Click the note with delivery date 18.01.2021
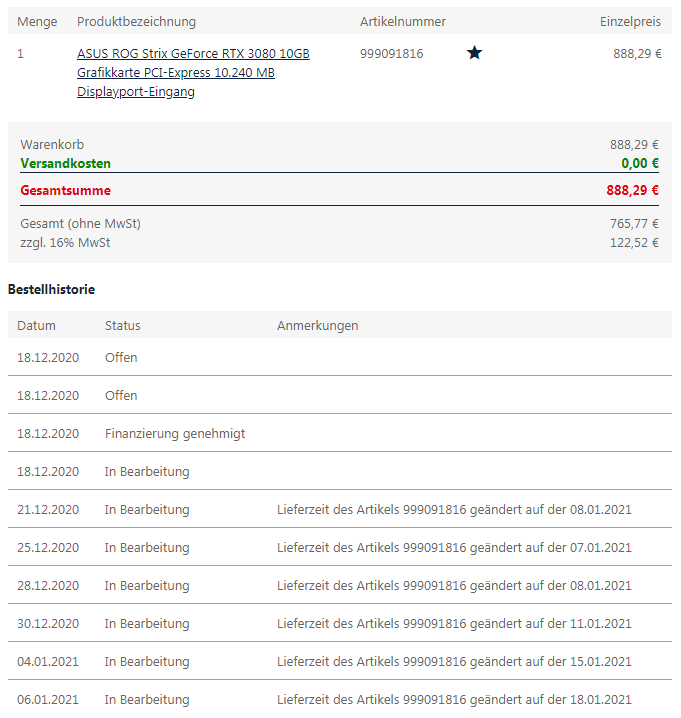This screenshot has width=681, height=718. 454,699
